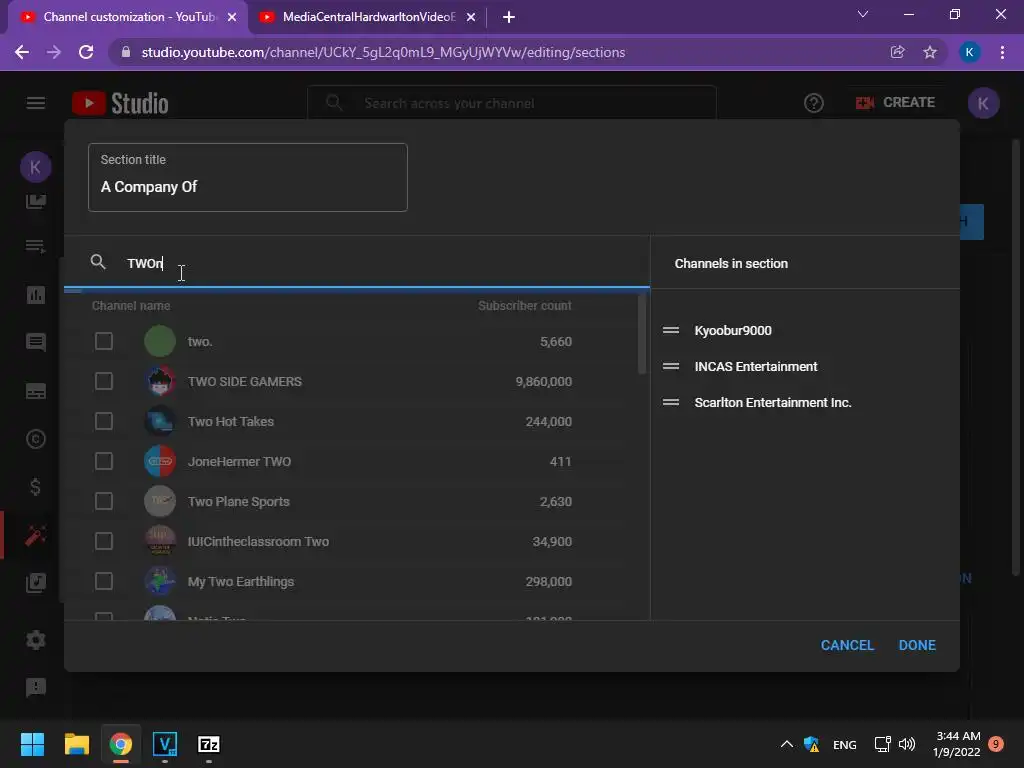The image size is (1024, 768).
Task: Open Settings gear in Studio sidebar
Action: (35, 640)
